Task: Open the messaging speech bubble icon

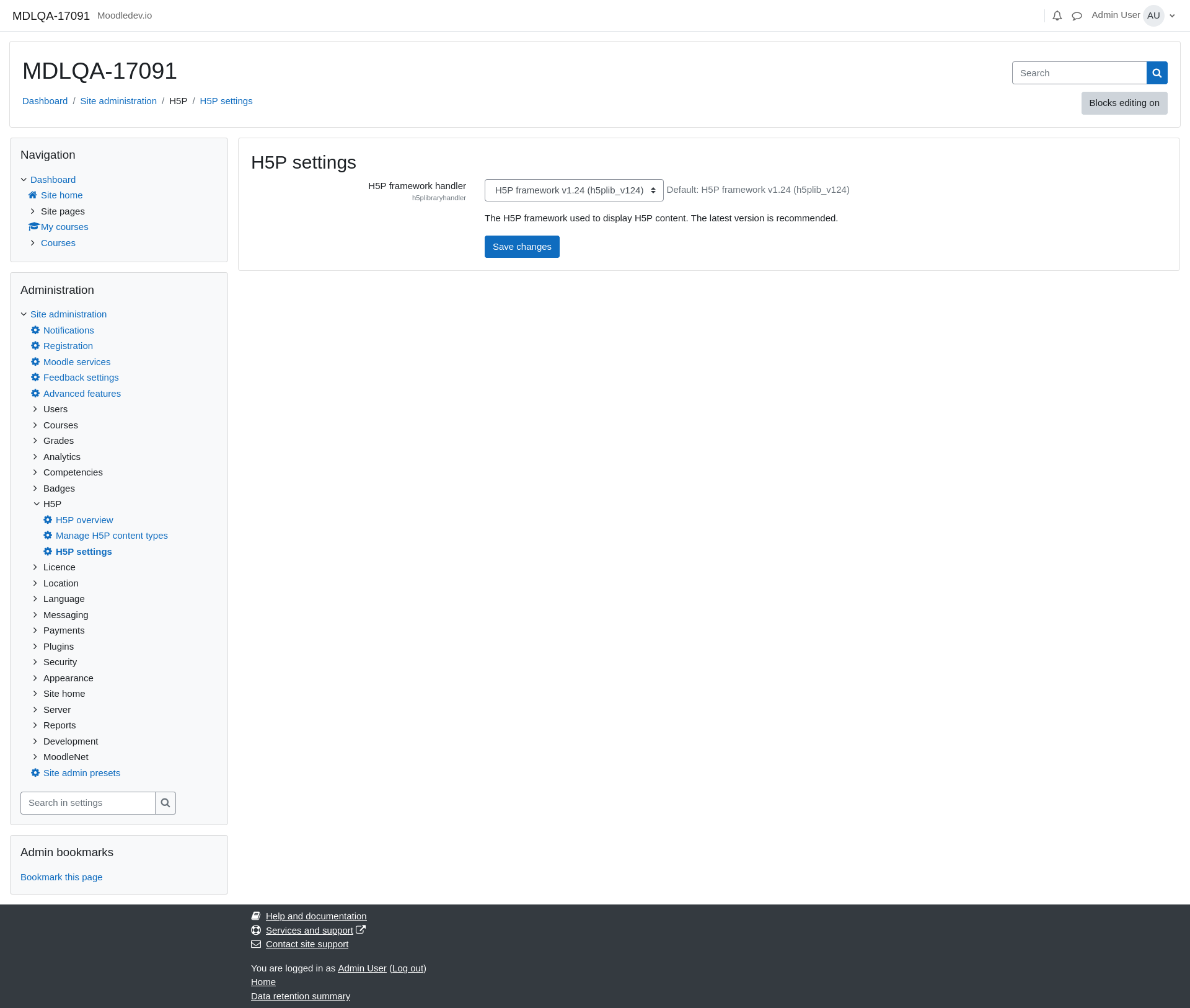Action: (1077, 16)
